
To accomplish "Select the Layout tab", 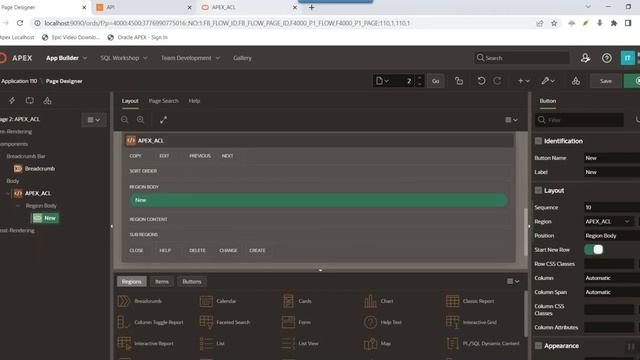I will [130, 101].
